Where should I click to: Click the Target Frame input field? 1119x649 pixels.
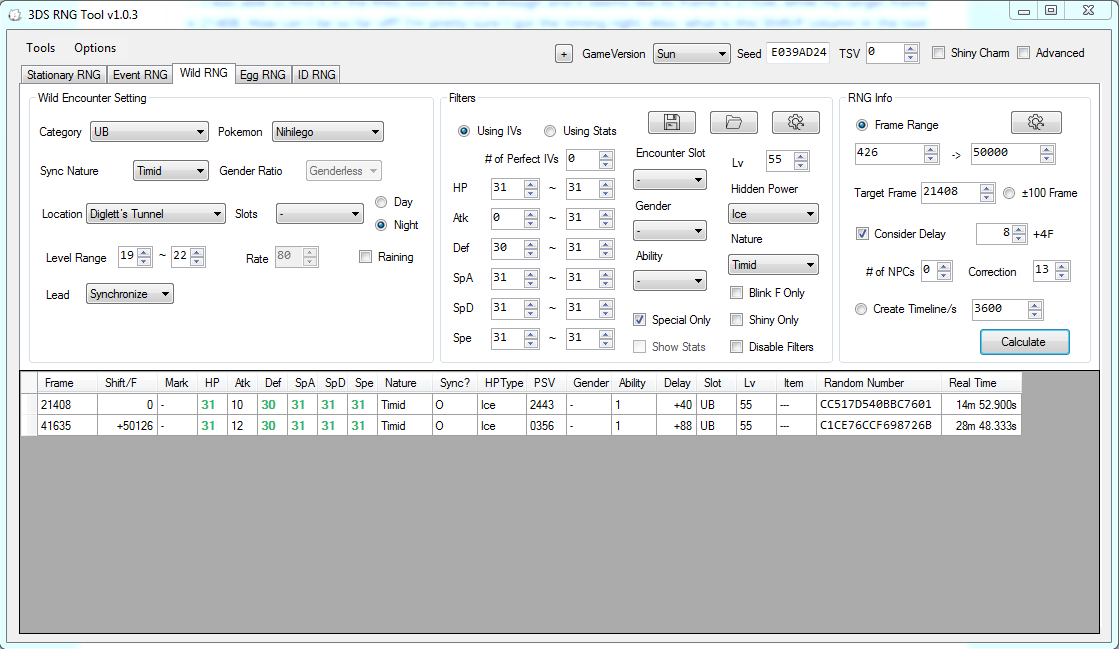tap(951, 192)
